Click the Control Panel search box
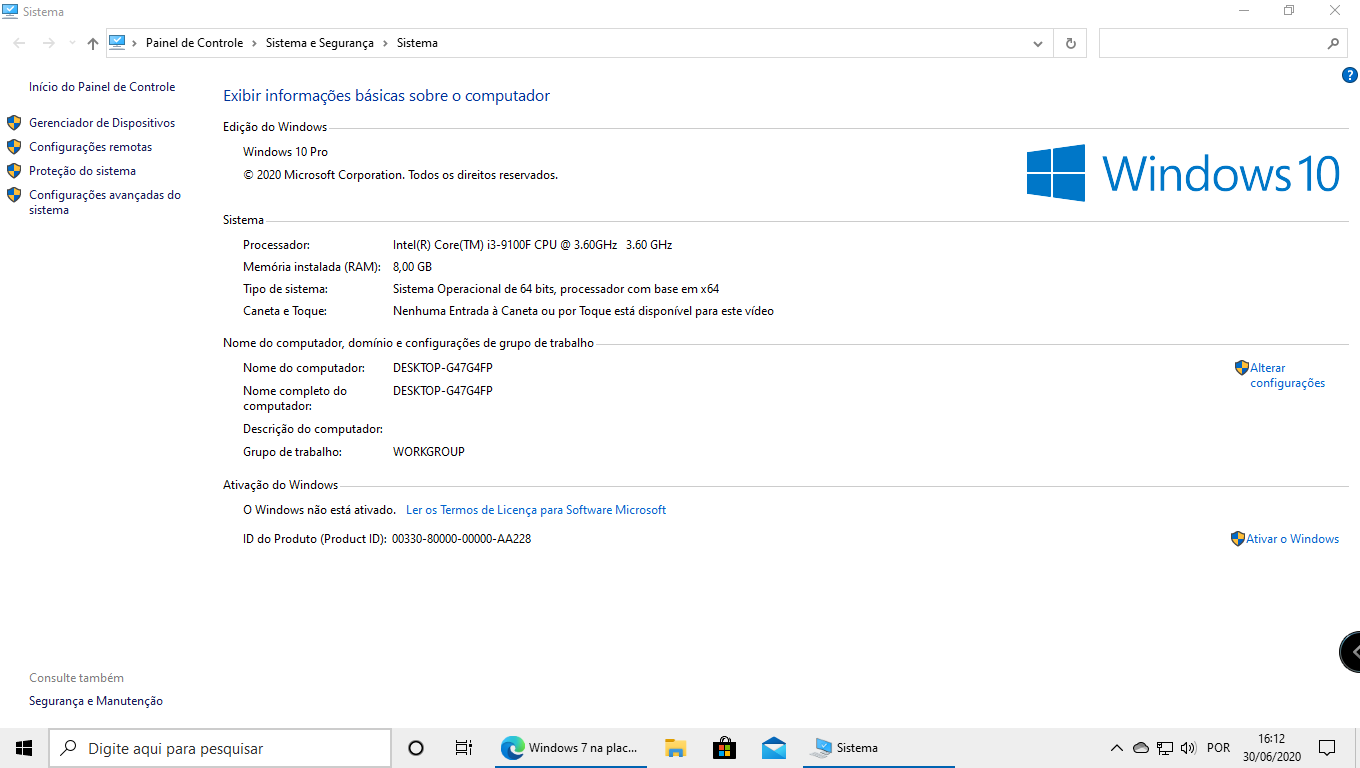This screenshot has width=1360, height=768. (x=1223, y=43)
